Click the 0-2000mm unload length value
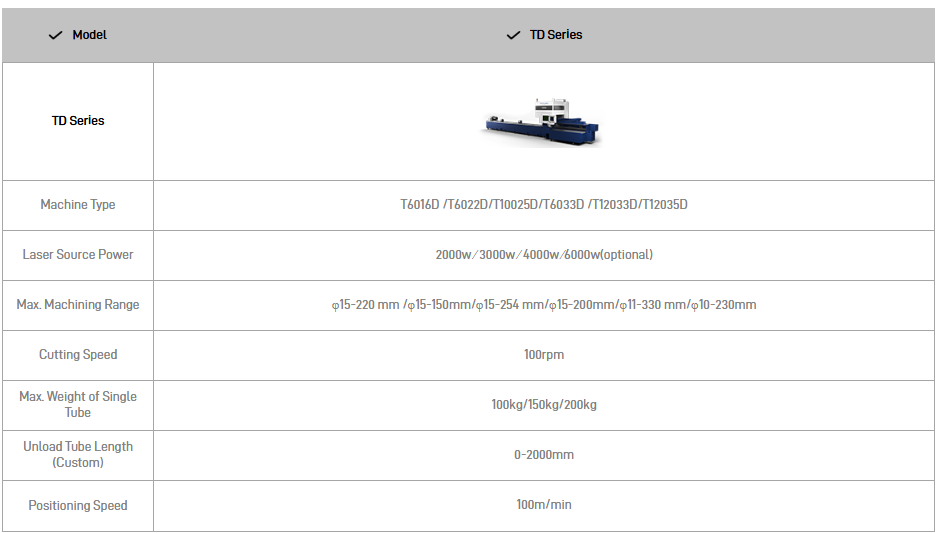 (x=544, y=455)
